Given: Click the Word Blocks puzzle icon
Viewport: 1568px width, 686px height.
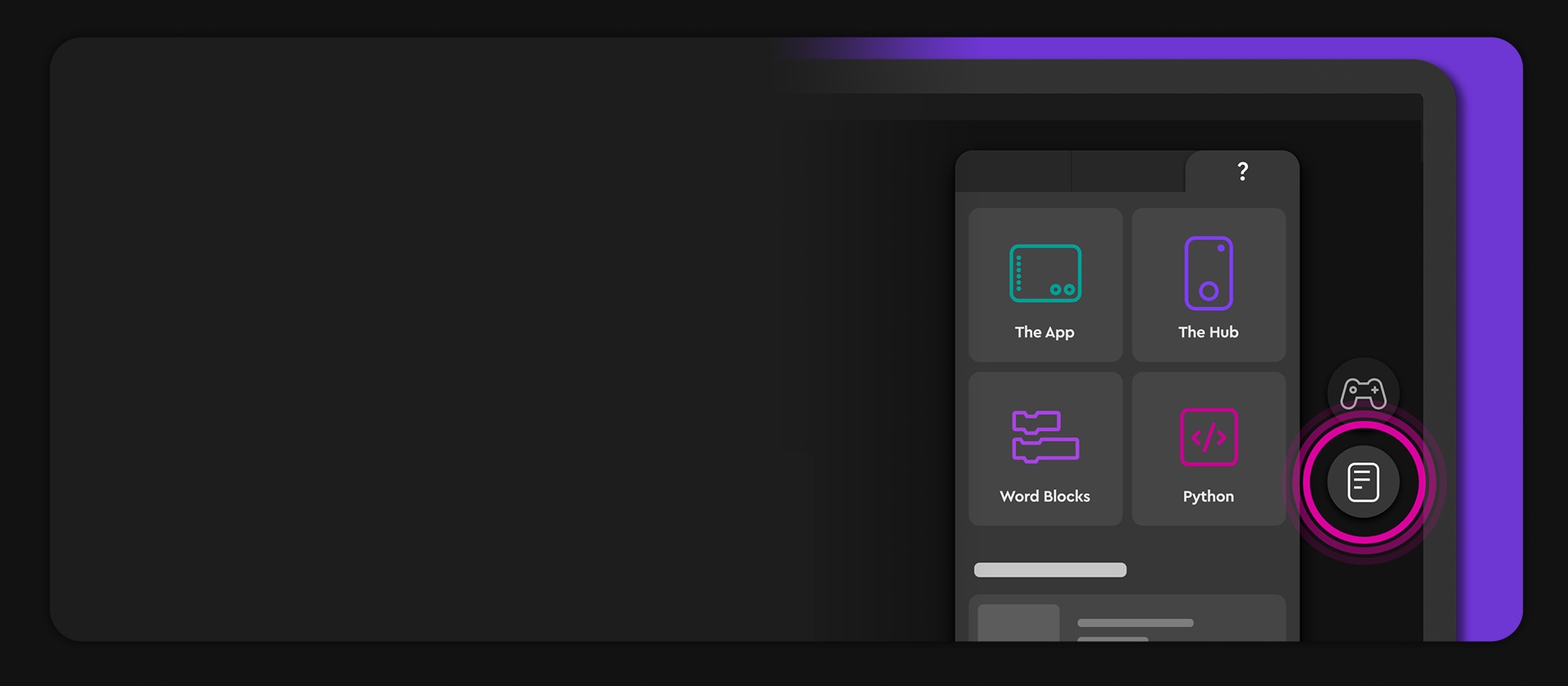Looking at the screenshot, I should pos(1045,437).
